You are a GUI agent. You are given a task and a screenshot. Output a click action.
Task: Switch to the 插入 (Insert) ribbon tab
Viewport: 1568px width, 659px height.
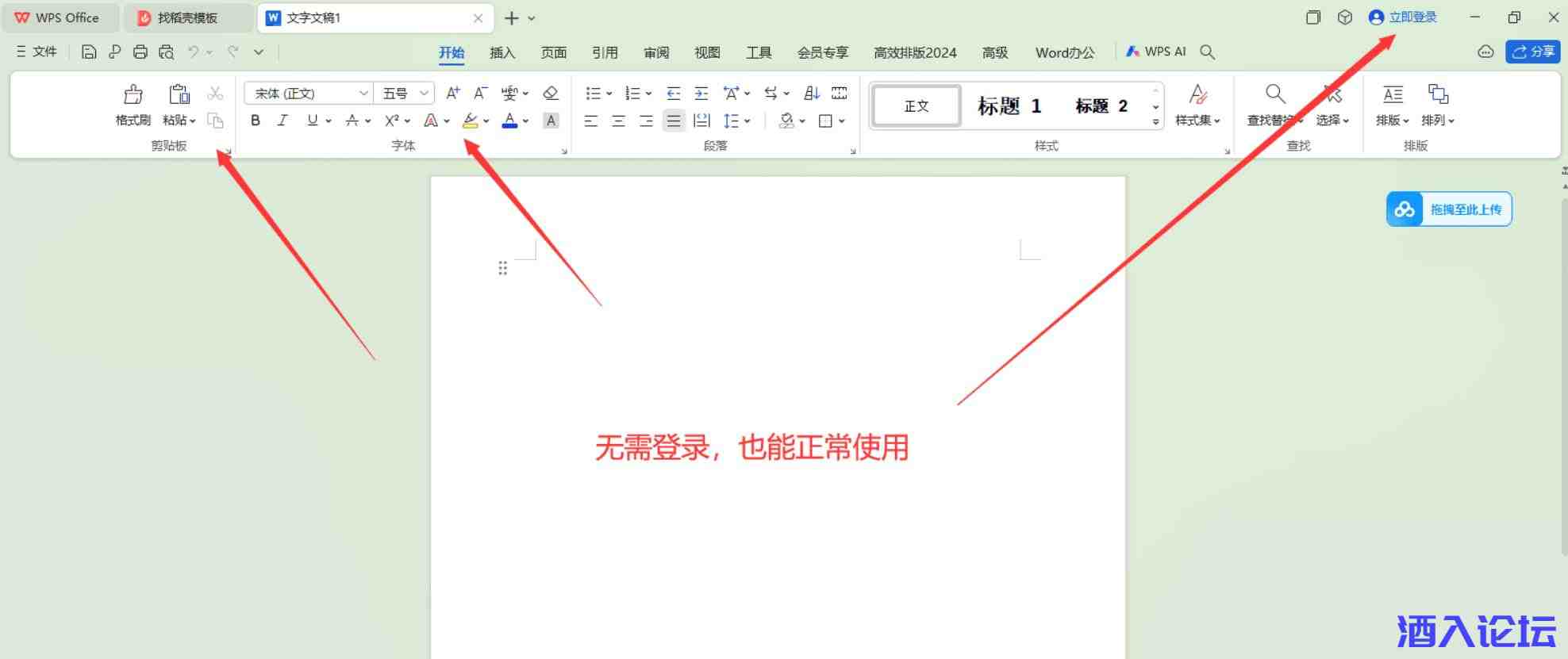(x=502, y=52)
